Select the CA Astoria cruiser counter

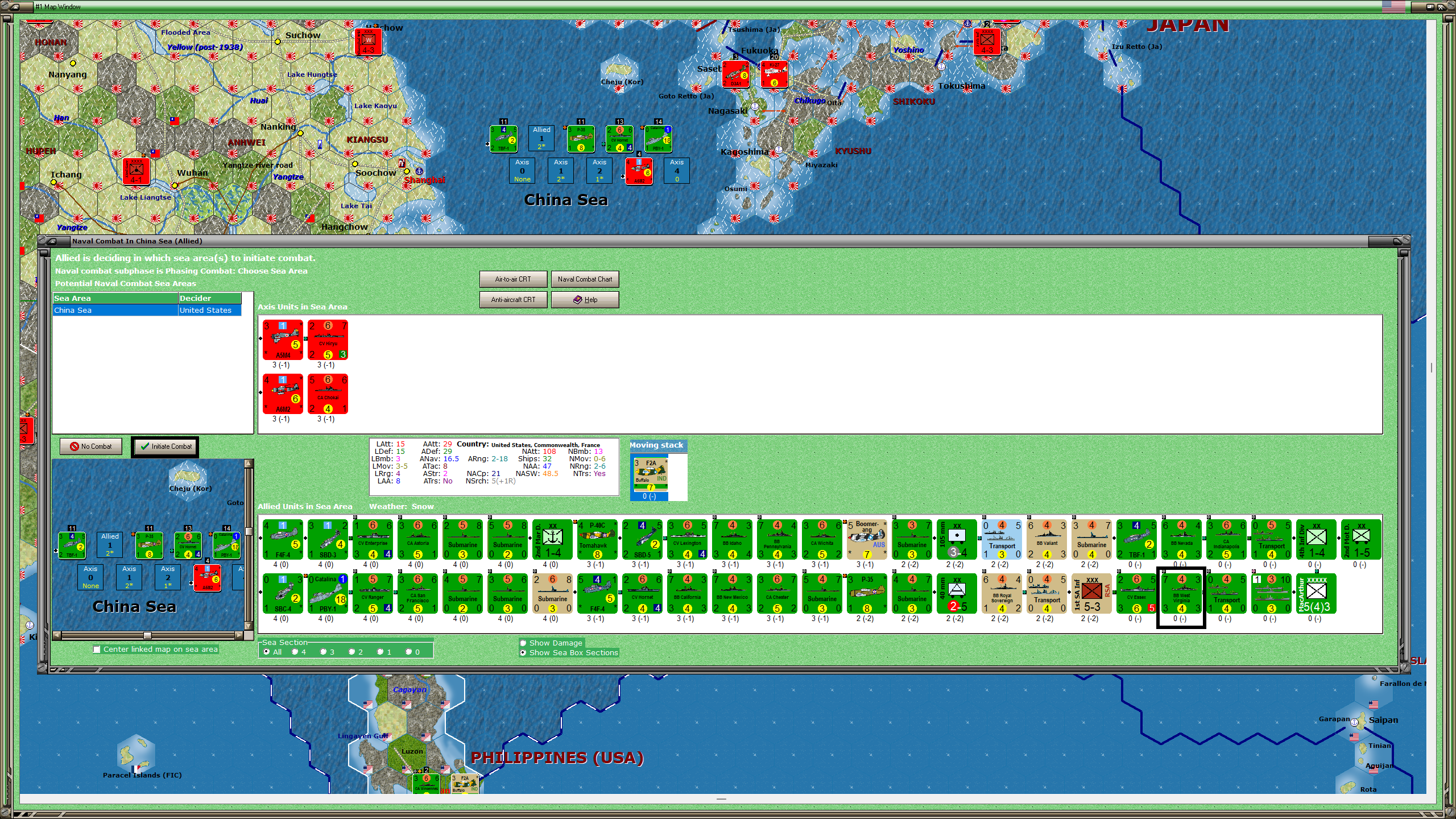[417, 539]
